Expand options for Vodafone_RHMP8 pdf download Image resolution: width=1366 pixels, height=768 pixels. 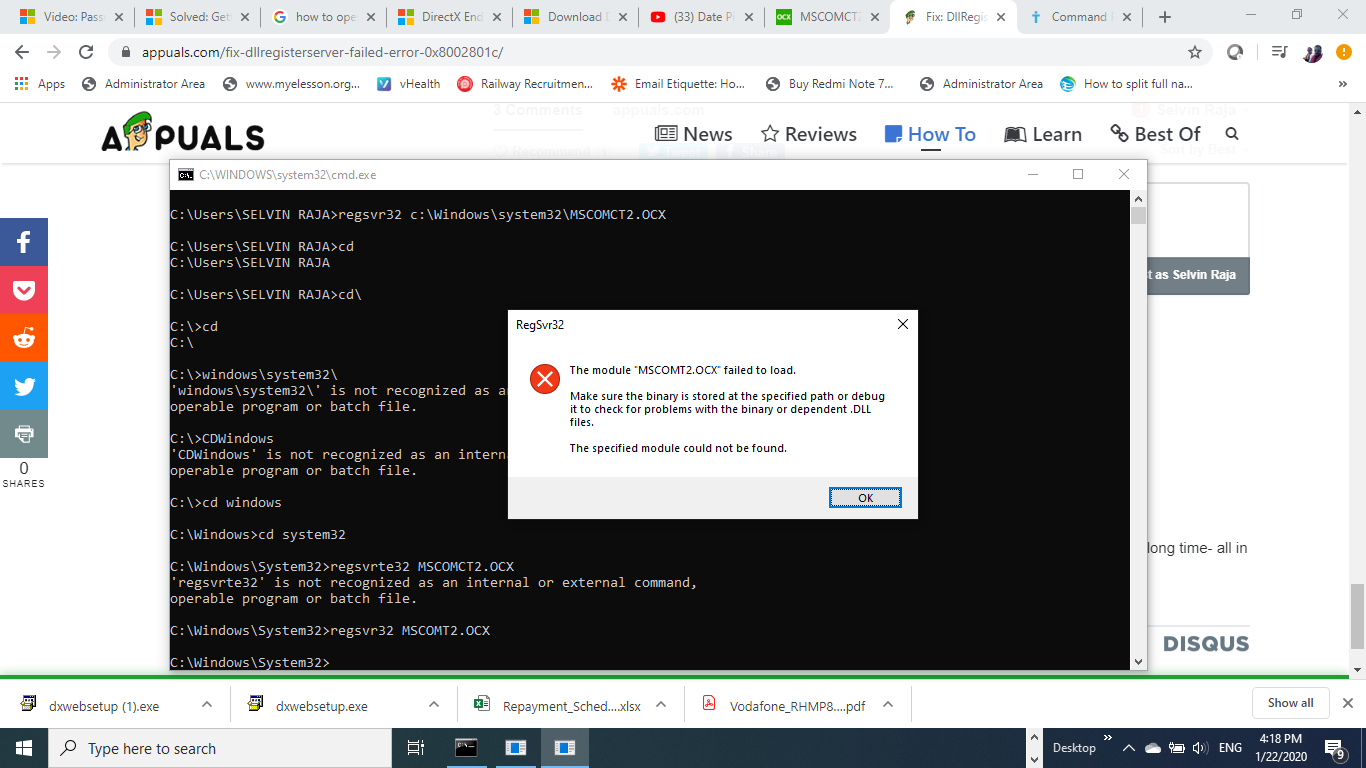pyautogui.click(x=885, y=705)
